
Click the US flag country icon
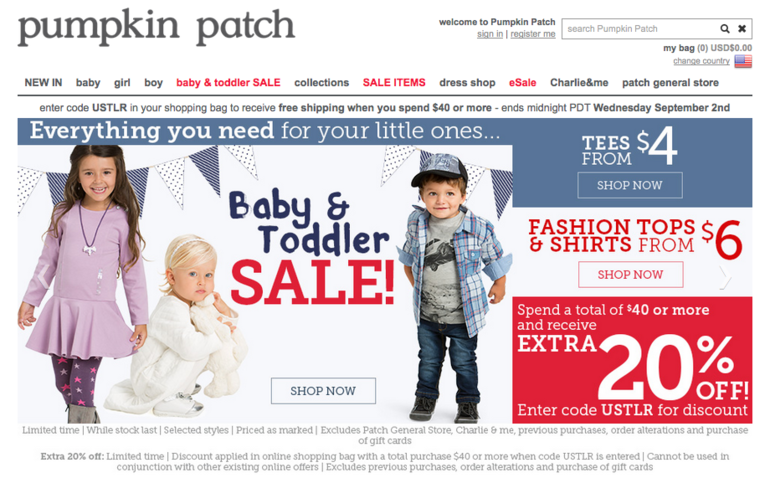743,61
